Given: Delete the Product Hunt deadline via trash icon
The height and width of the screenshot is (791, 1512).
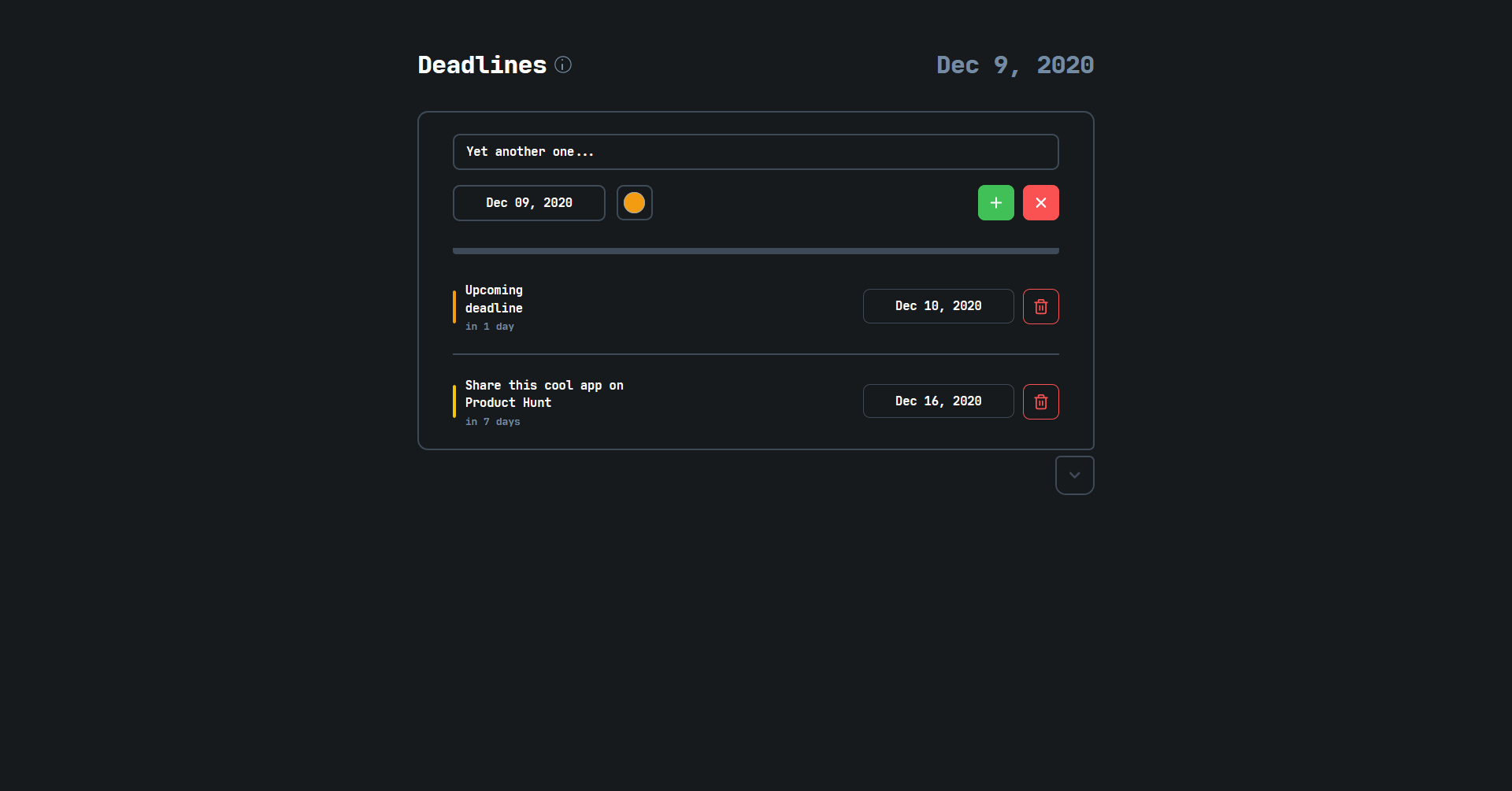Looking at the screenshot, I should click(1040, 401).
